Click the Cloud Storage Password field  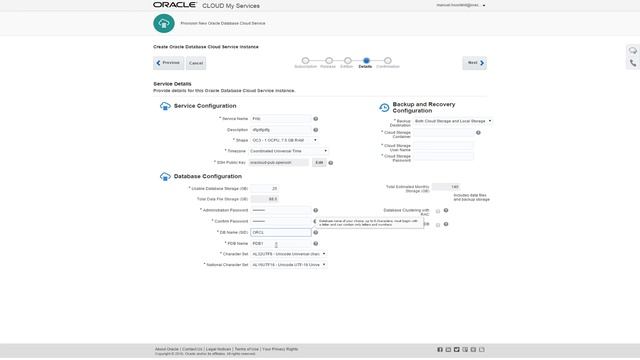[443, 156]
